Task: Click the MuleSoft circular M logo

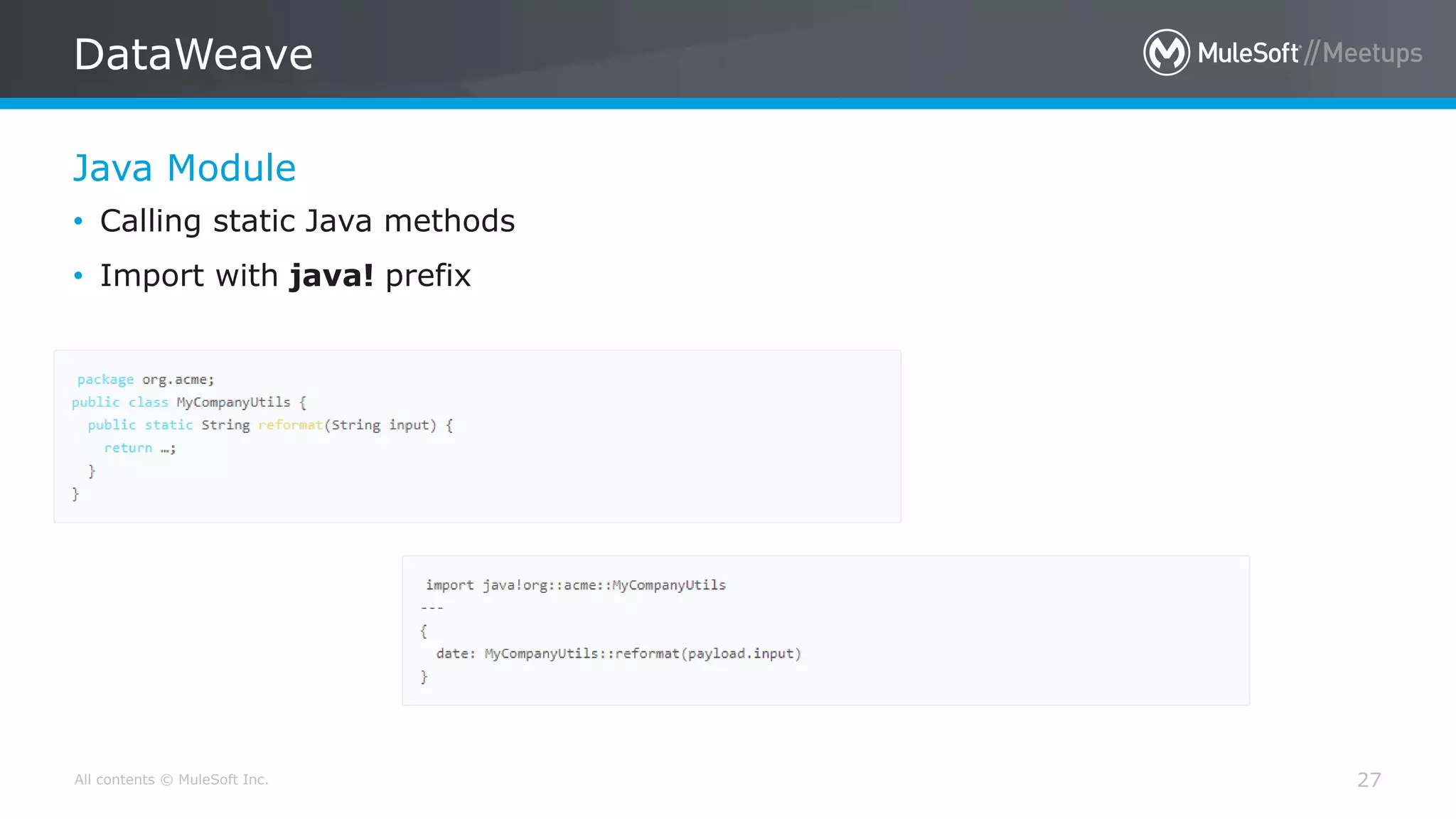Action: pyautogui.click(x=1166, y=52)
